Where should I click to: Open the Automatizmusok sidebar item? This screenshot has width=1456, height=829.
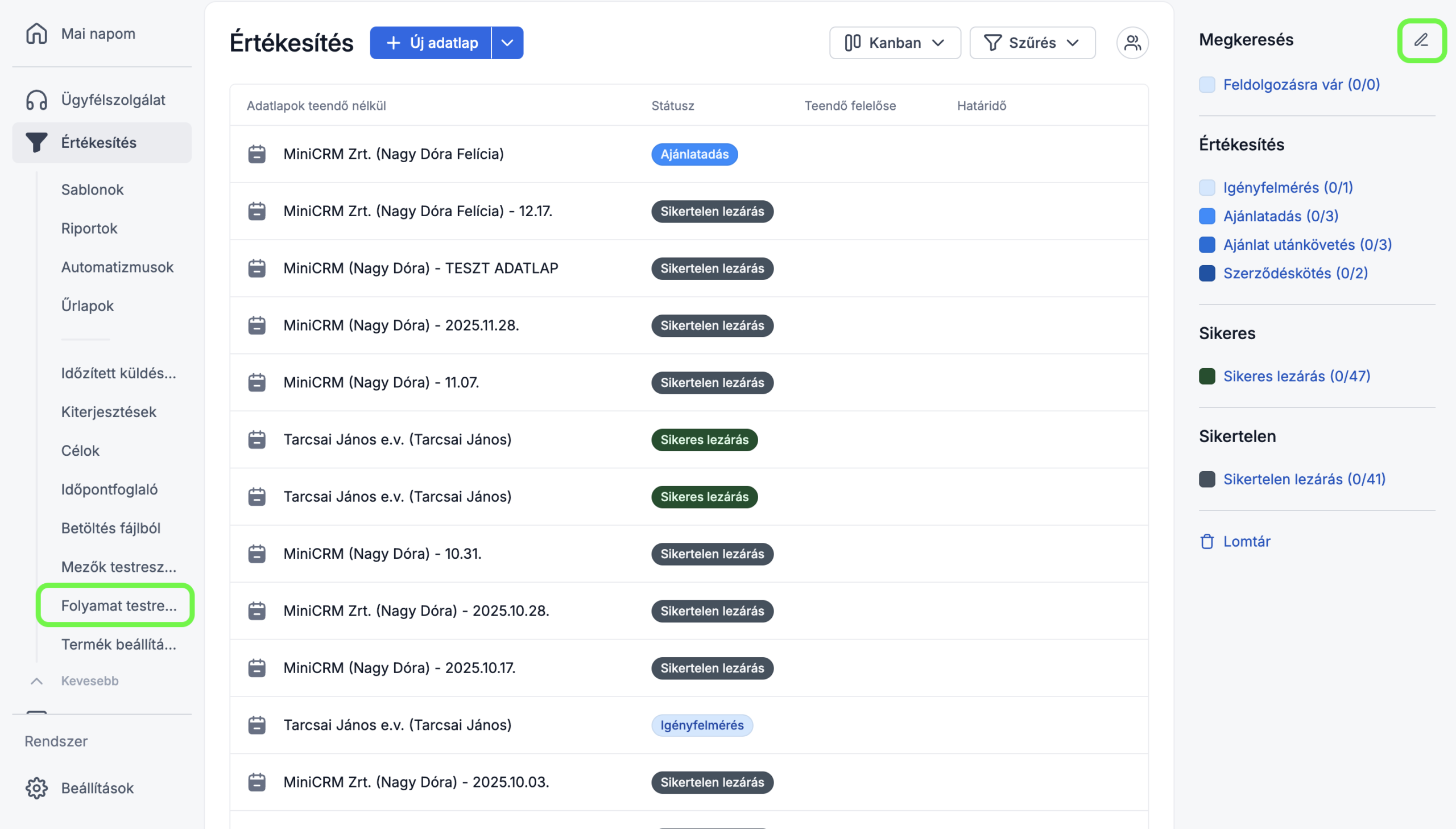[x=117, y=267]
